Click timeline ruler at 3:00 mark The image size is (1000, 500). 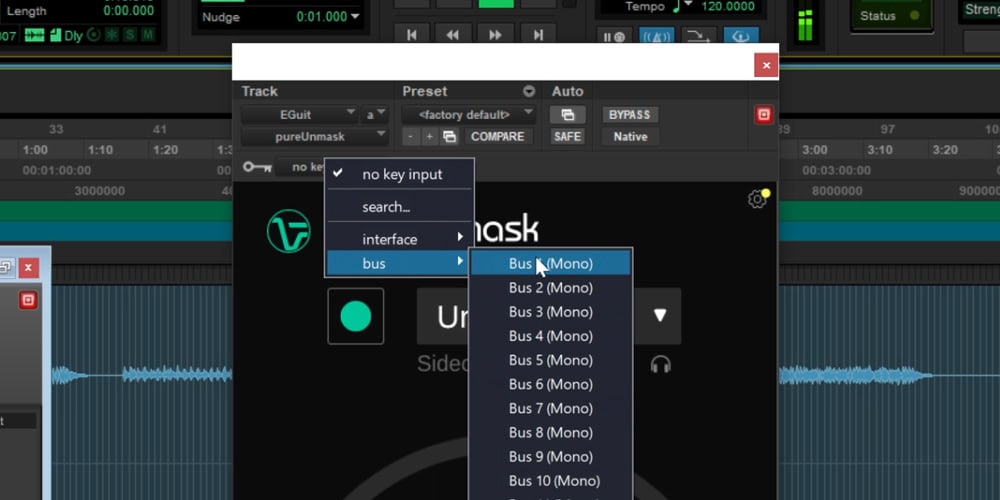point(814,150)
